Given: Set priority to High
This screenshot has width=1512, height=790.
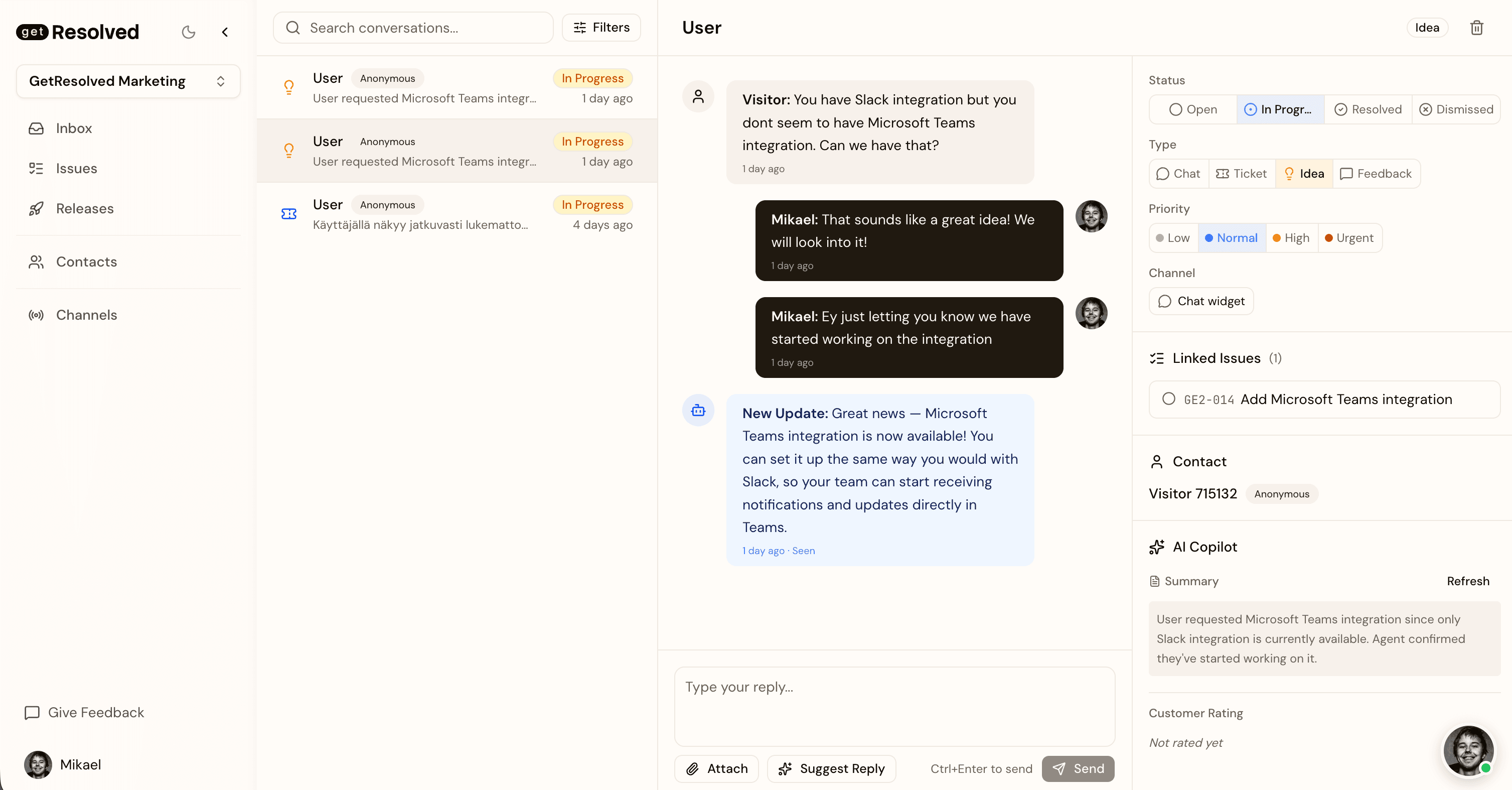Looking at the screenshot, I should point(1291,238).
